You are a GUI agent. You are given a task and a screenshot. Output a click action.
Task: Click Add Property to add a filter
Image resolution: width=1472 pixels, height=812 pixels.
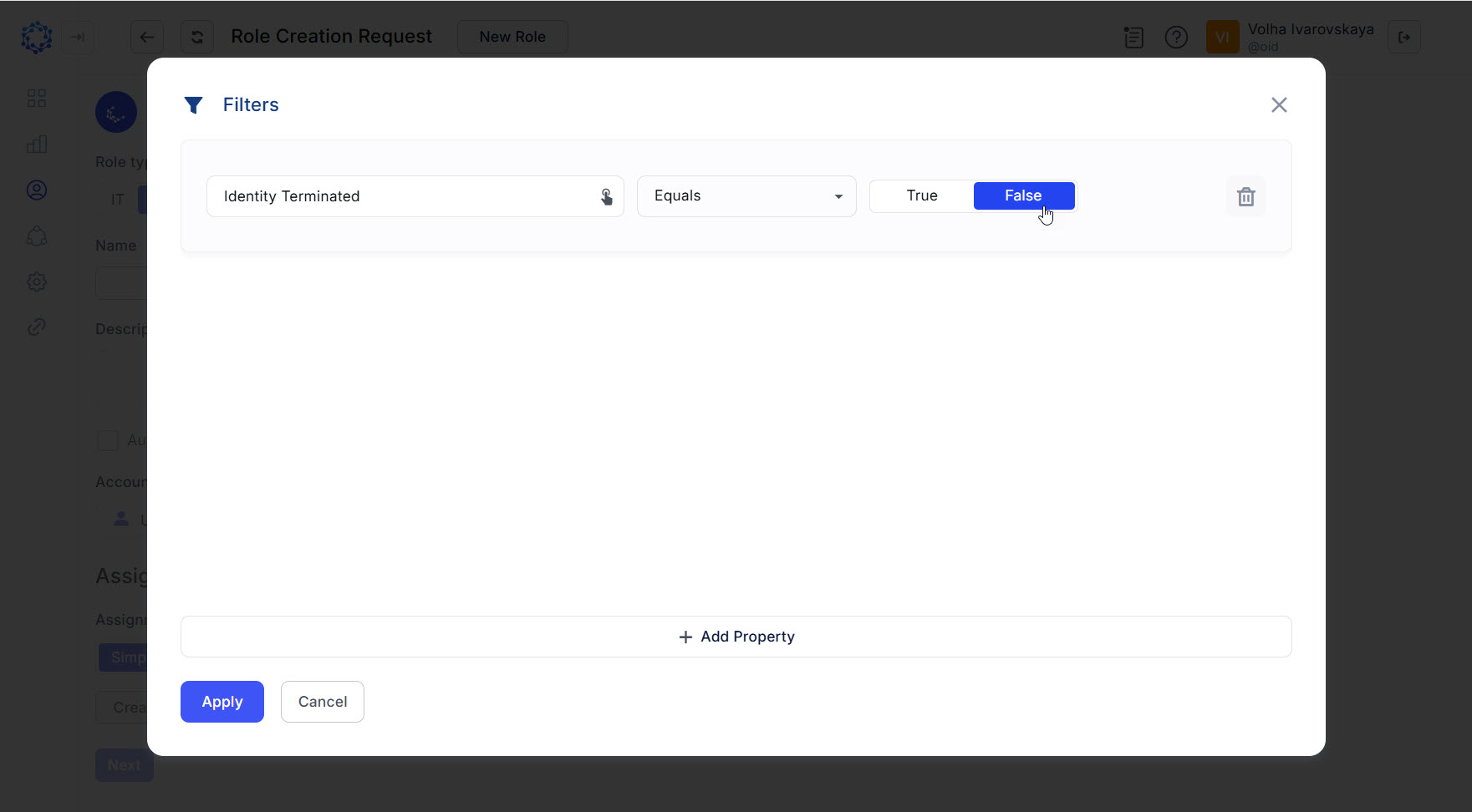pyautogui.click(x=736, y=636)
